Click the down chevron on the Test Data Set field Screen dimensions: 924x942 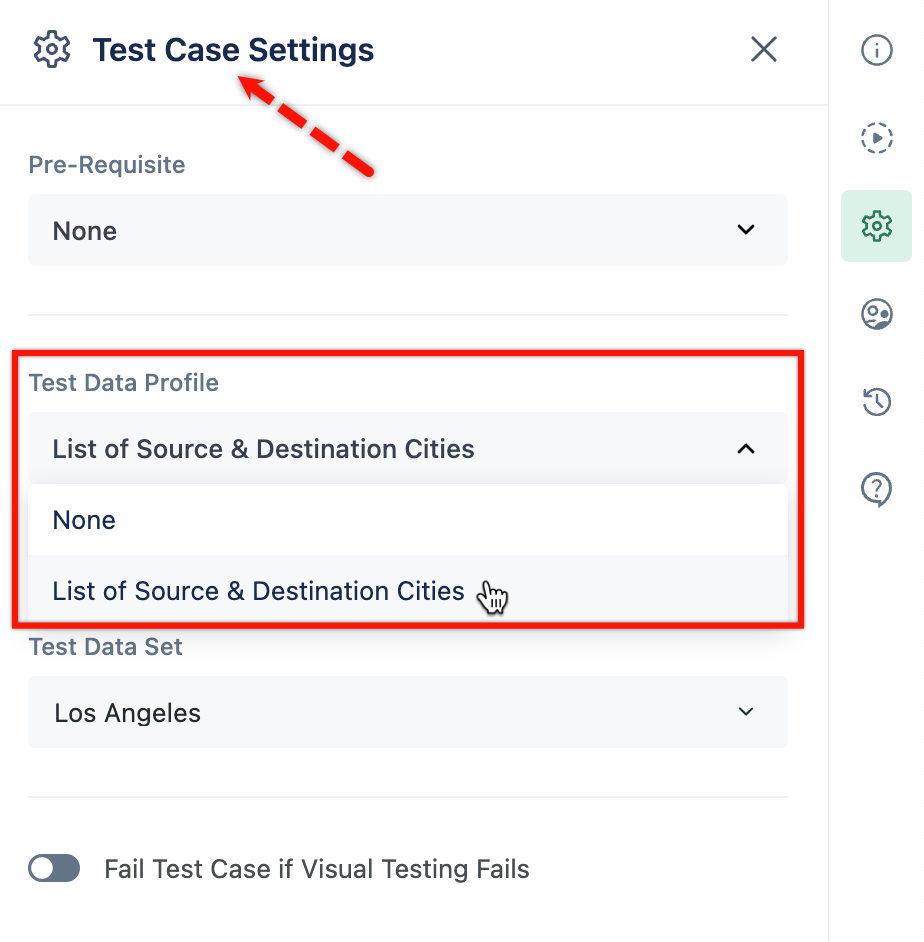click(745, 711)
